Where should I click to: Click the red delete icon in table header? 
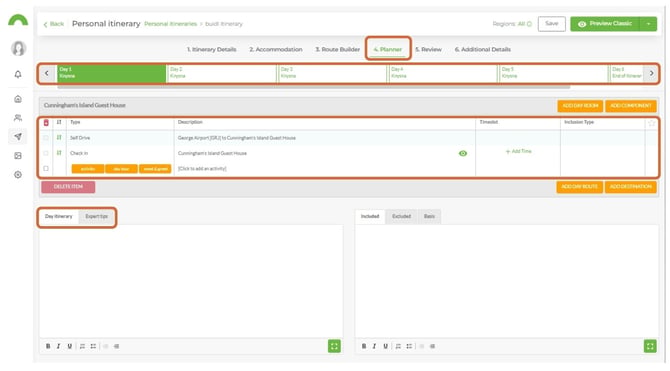46,123
